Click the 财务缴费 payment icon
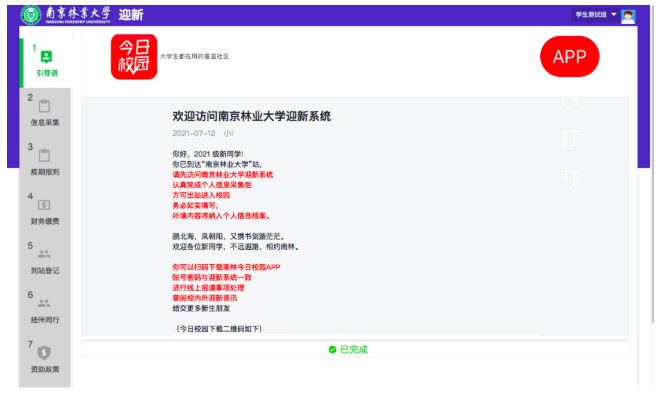Image resolution: width=660 pixels, height=405 pixels. pyautogui.click(x=45, y=205)
